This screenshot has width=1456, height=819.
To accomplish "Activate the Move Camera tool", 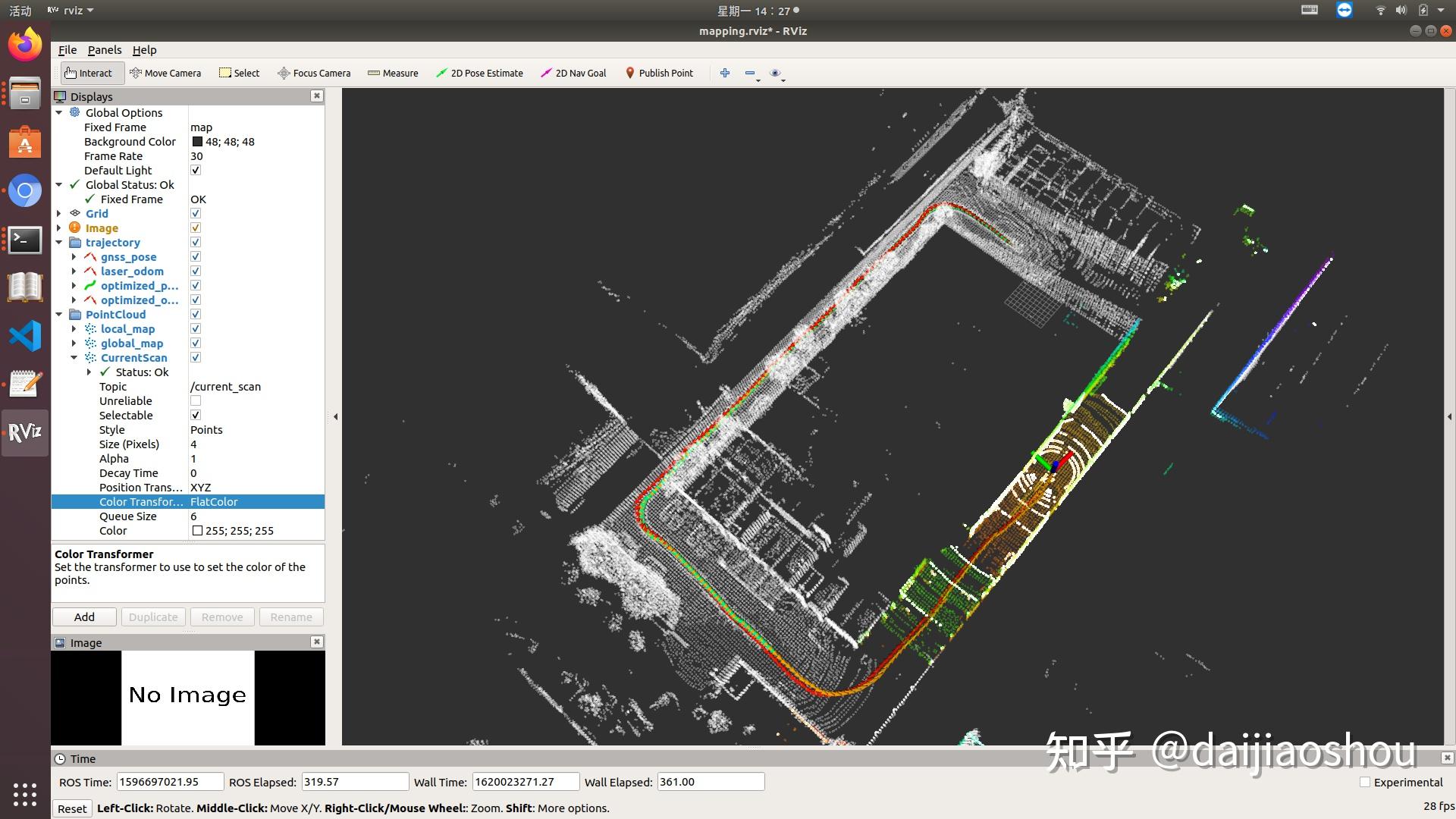I will pyautogui.click(x=166, y=73).
